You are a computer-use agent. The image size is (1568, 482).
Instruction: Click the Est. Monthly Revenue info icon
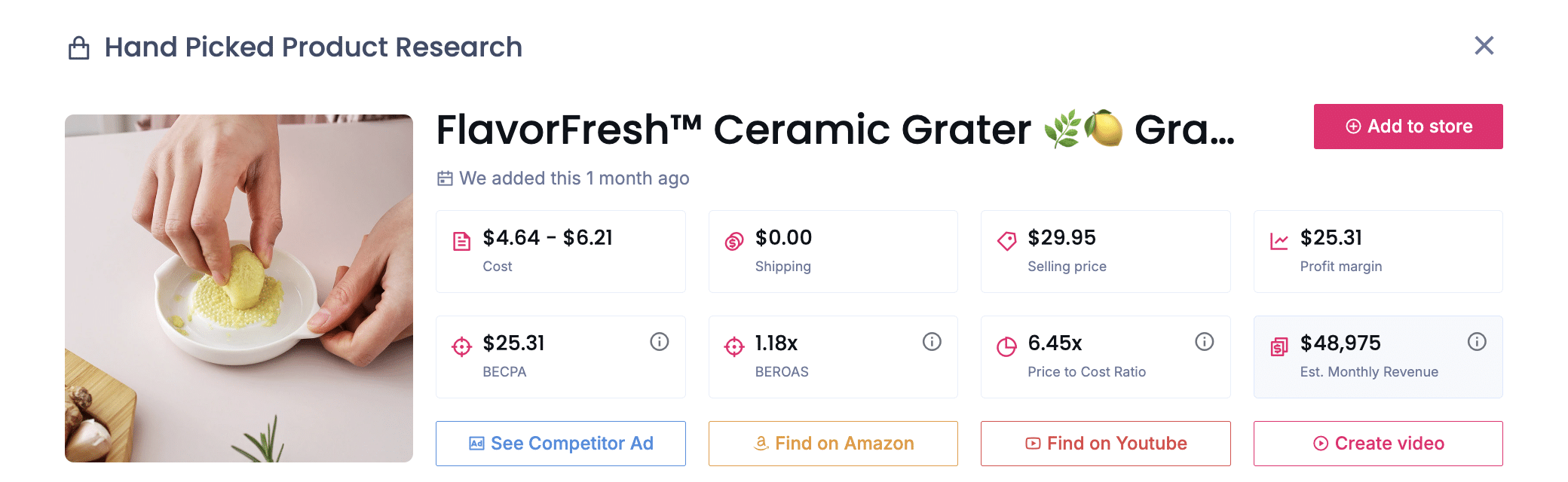pyautogui.click(x=1477, y=341)
